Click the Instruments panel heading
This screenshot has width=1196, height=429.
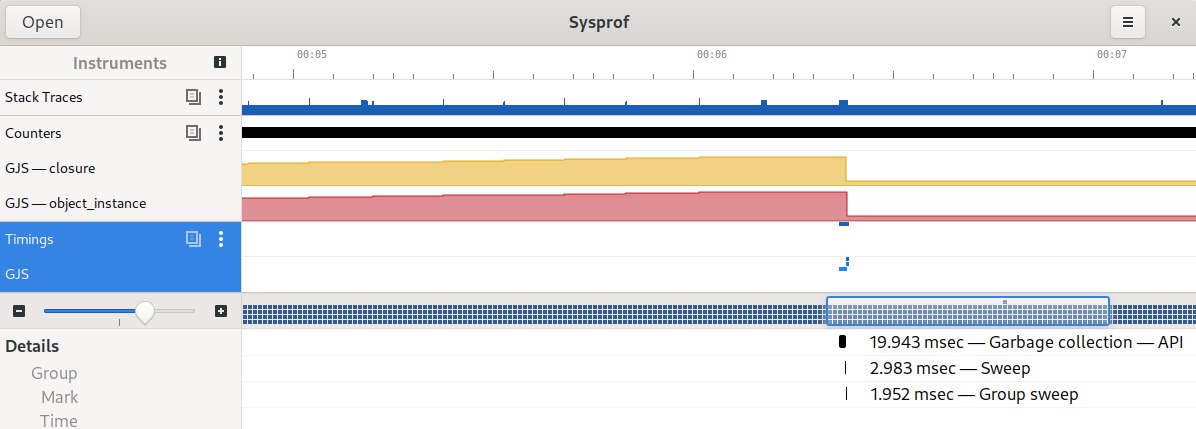(120, 63)
